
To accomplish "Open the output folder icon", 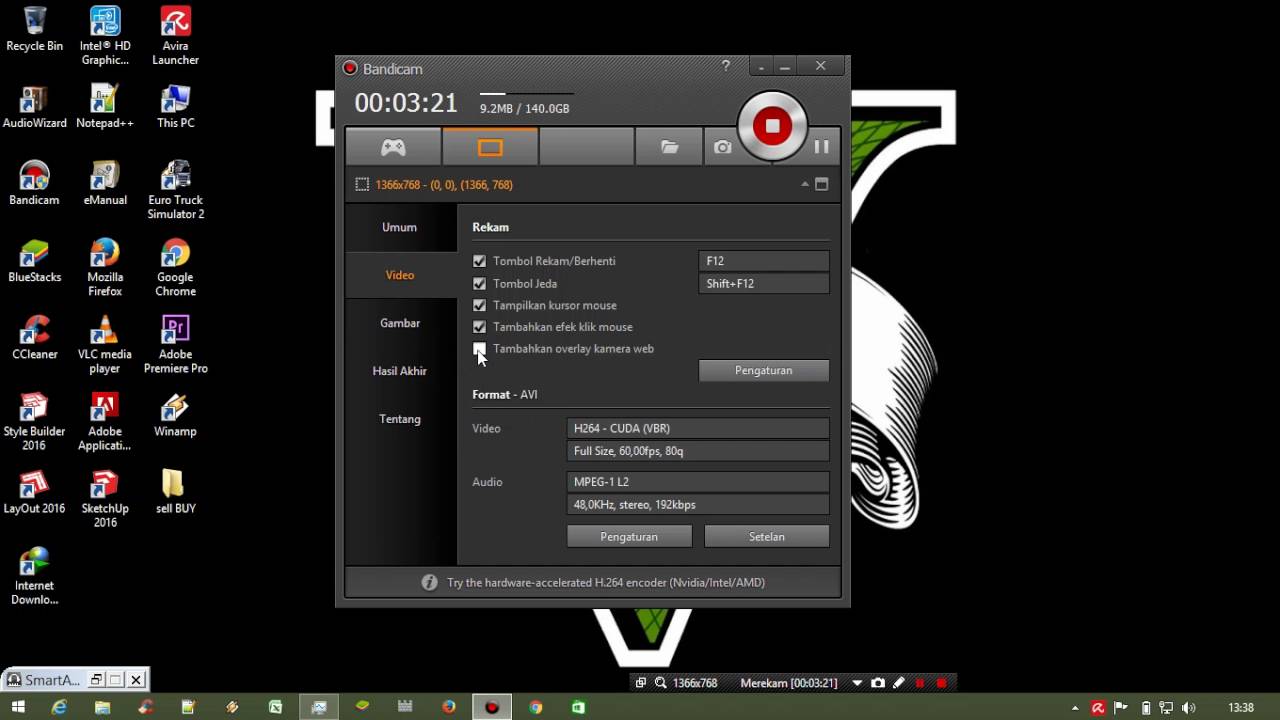I will [669, 147].
